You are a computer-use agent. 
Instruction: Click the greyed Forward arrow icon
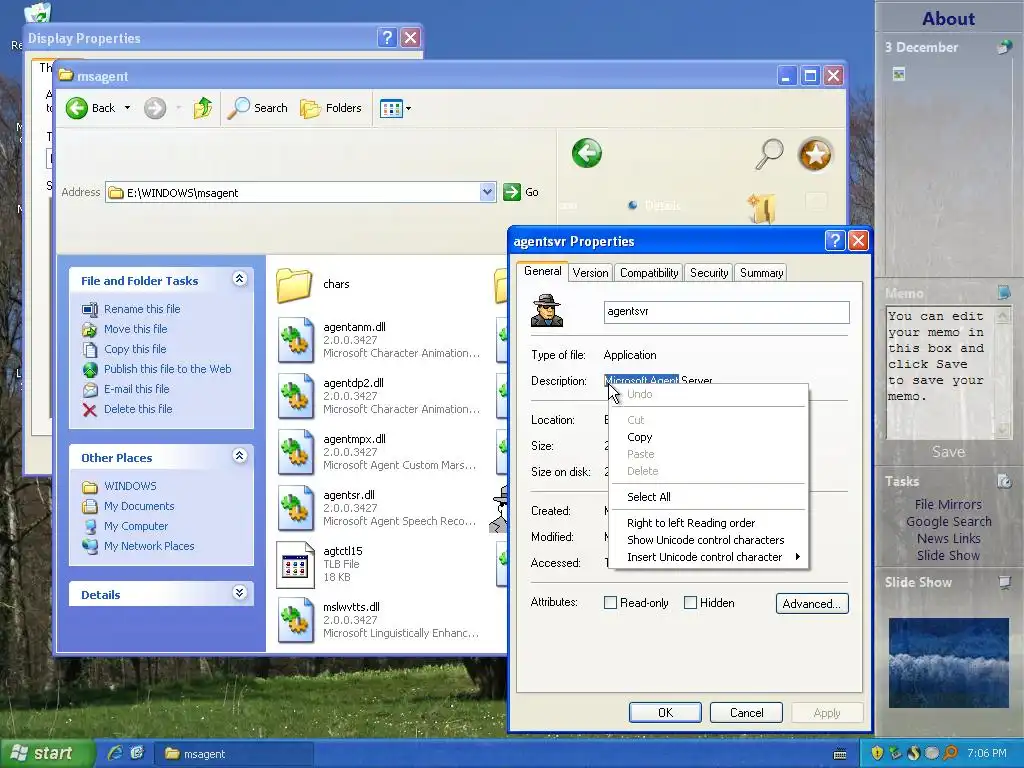(155, 108)
